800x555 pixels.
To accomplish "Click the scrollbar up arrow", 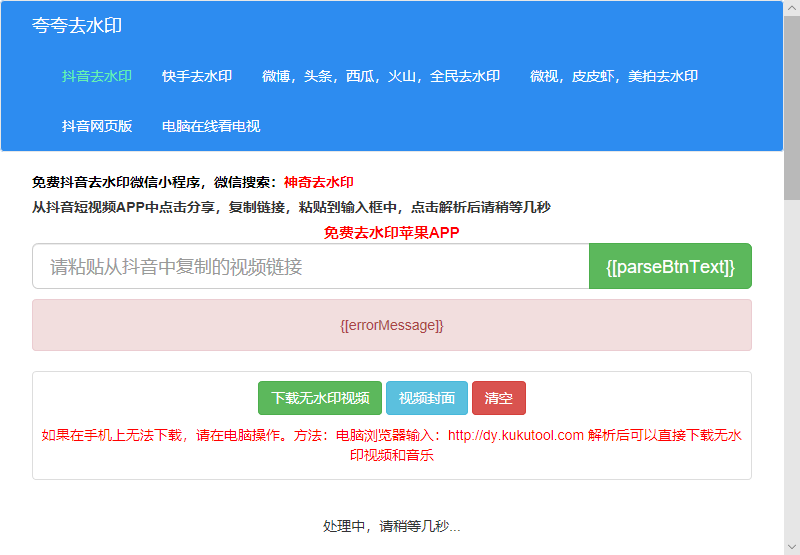I will pos(792,9).
